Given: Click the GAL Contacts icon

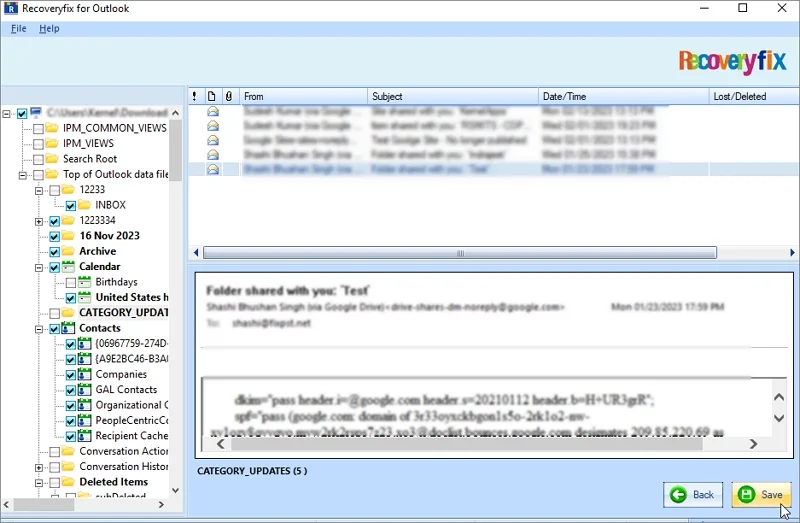Looking at the screenshot, I should (84, 389).
